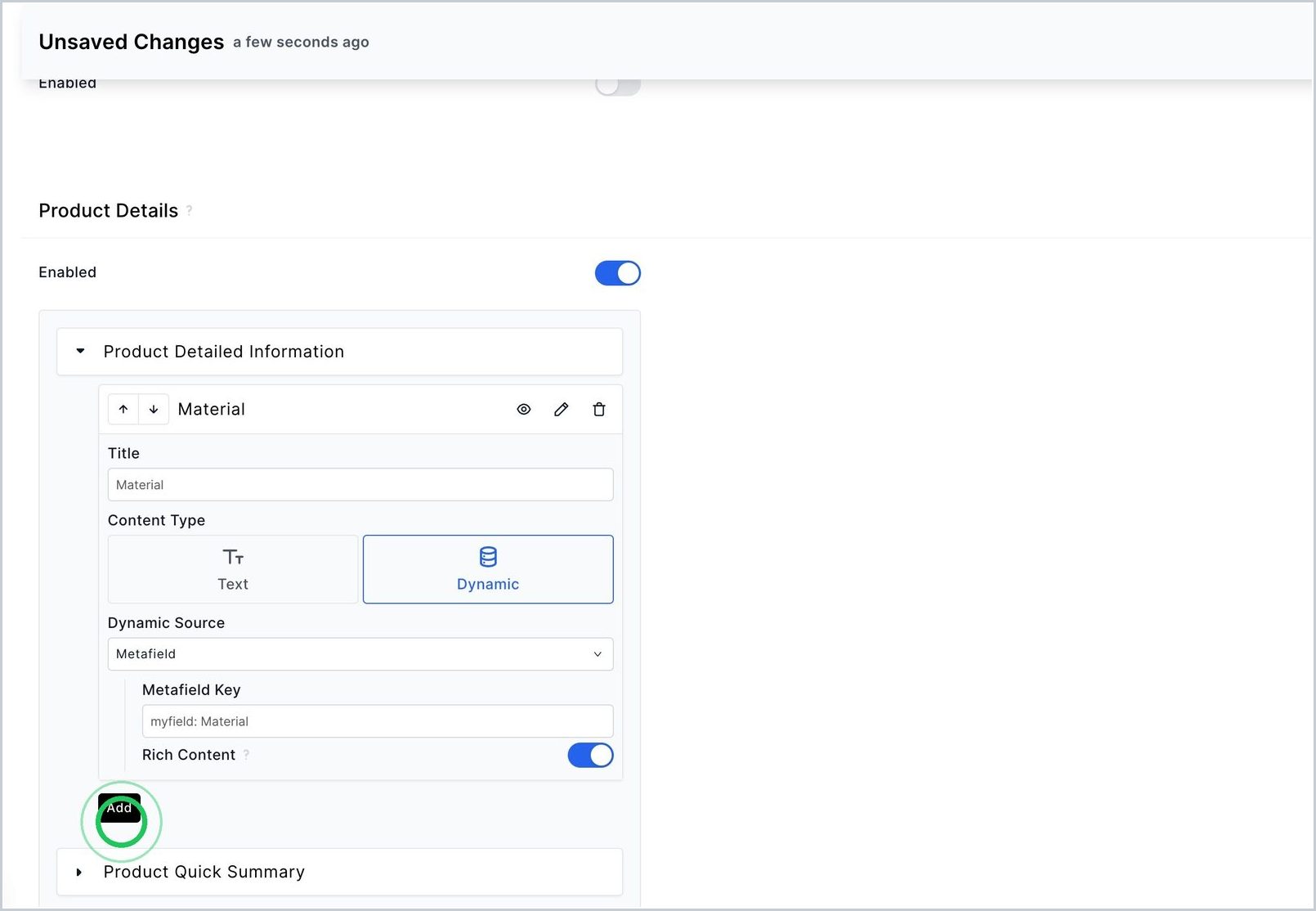Open the Dynamic Source Metafield dropdown
Screen dimensions: 1316x911
click(360, 654)
